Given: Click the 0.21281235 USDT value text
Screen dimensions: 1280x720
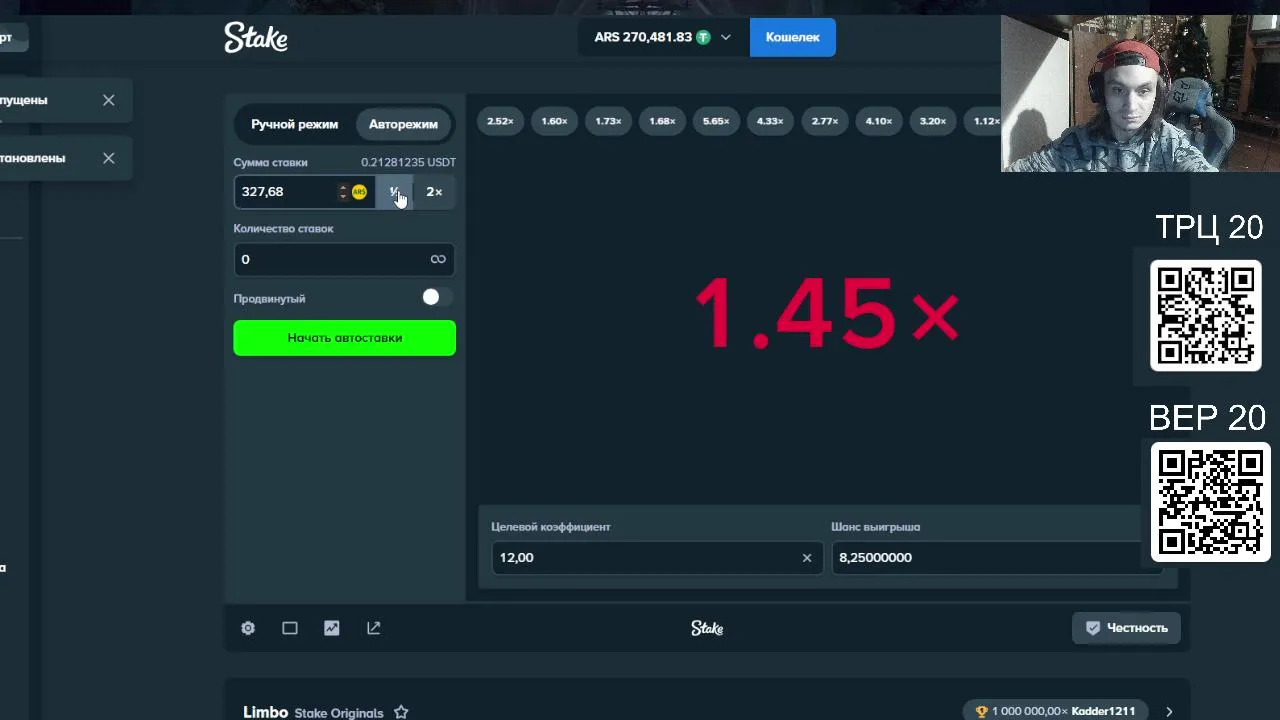Looking at the screenshot, I should (x=408, y=162).
